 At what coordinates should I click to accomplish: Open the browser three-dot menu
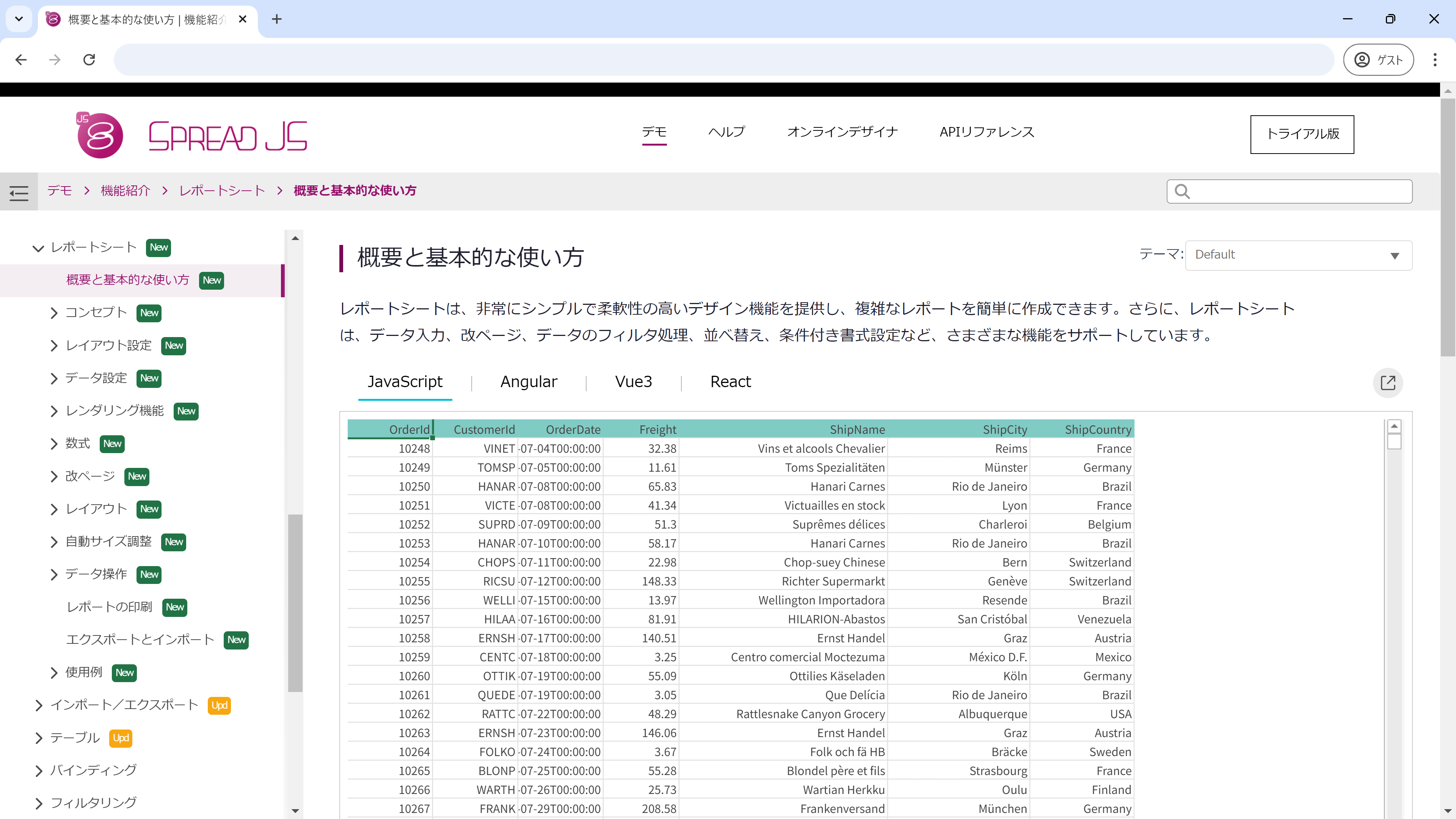pyautogui.click(x=1434, y=60)
